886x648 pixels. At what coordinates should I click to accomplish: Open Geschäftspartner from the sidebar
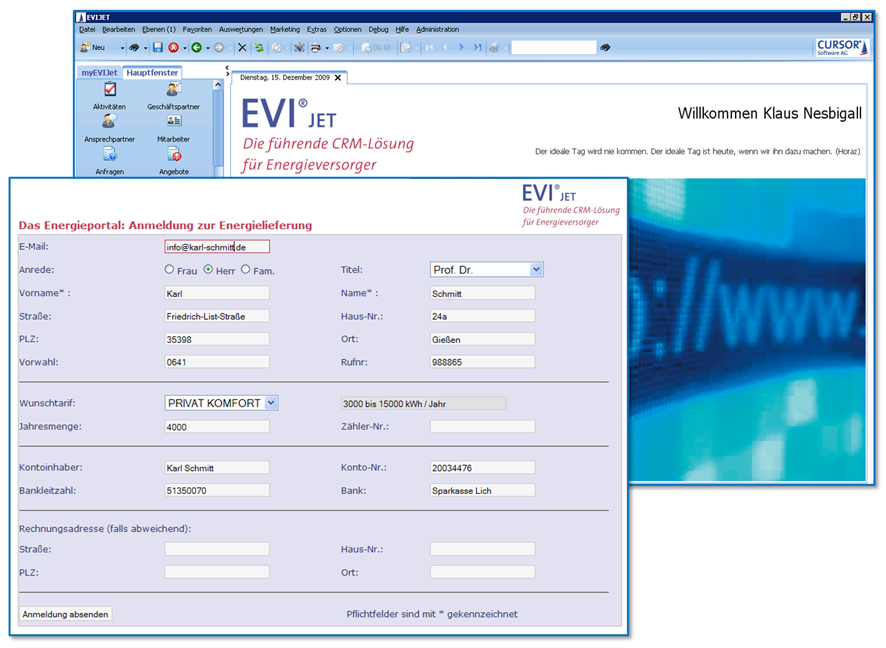click(x=173, y=95)
